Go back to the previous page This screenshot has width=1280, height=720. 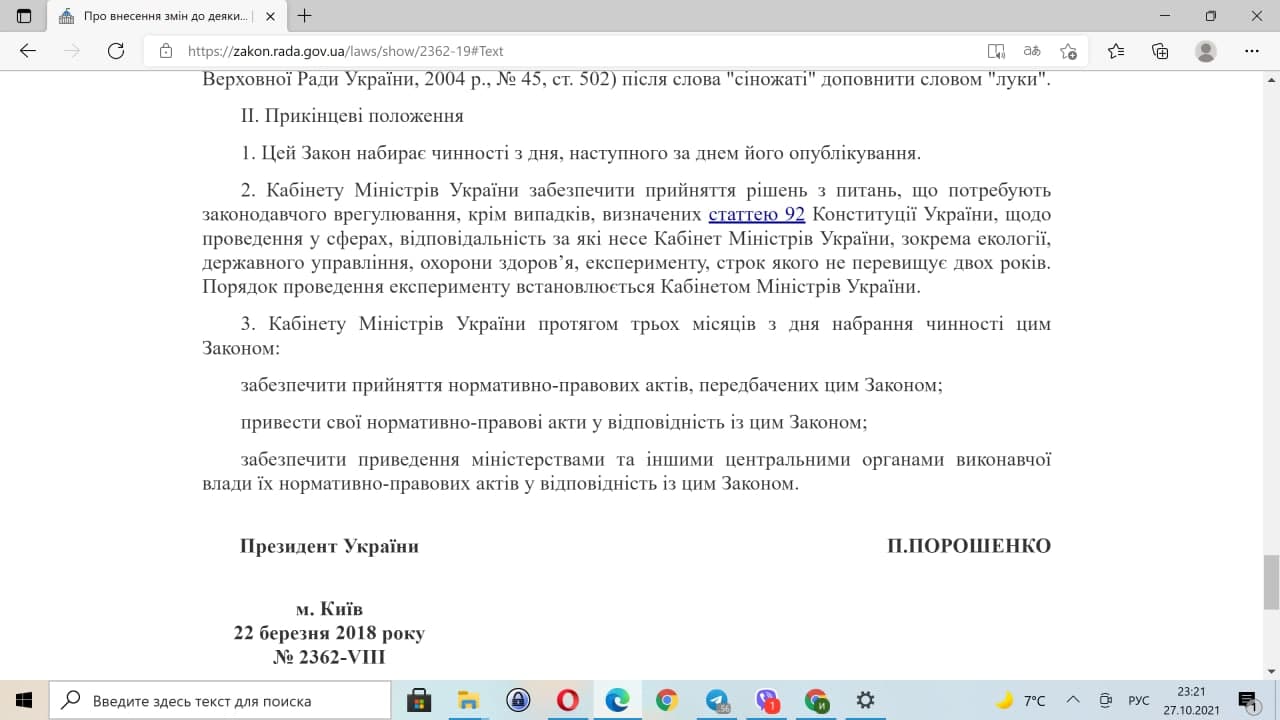click(28, 51)
